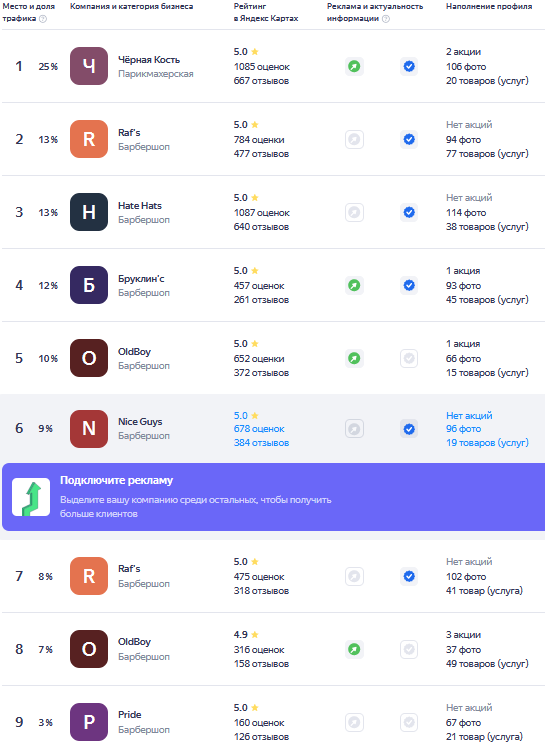Click the green arrow icon in ad banner

click(x=31, y=497)
